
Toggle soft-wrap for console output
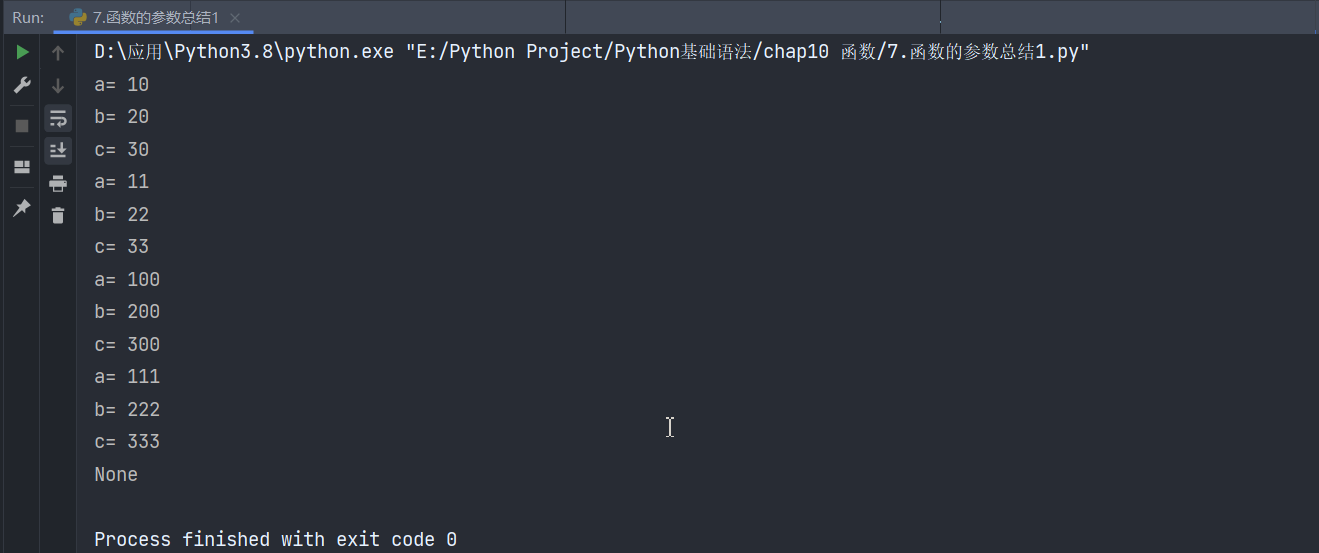[x=58, y=118]
